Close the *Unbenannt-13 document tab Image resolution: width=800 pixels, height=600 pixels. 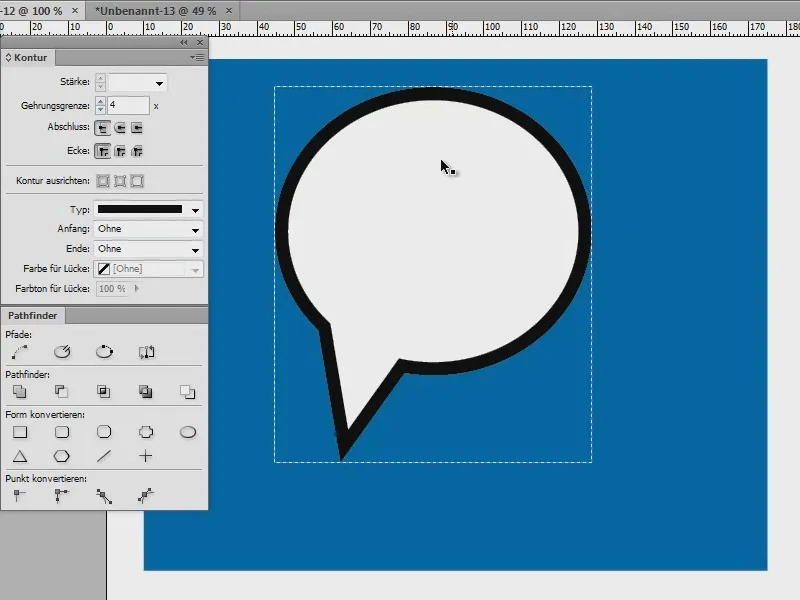(229, 10)
